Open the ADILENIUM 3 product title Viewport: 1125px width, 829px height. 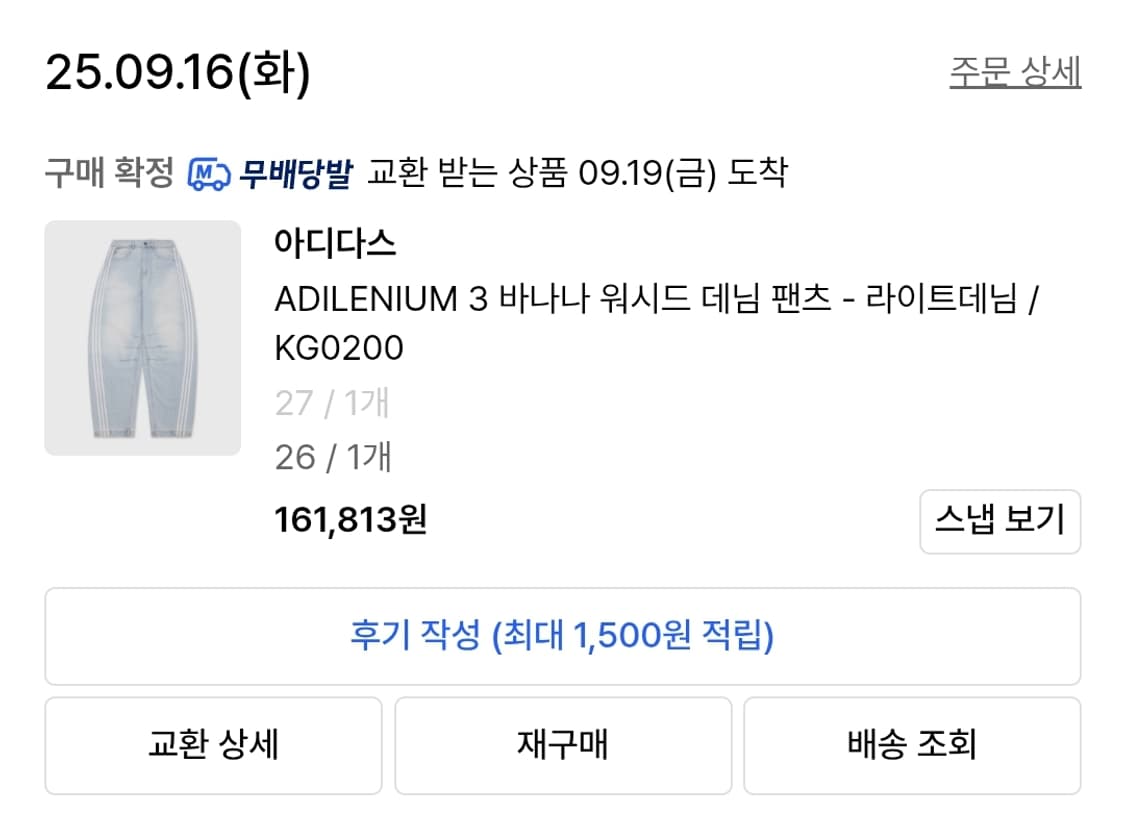(x=600, y=302)
